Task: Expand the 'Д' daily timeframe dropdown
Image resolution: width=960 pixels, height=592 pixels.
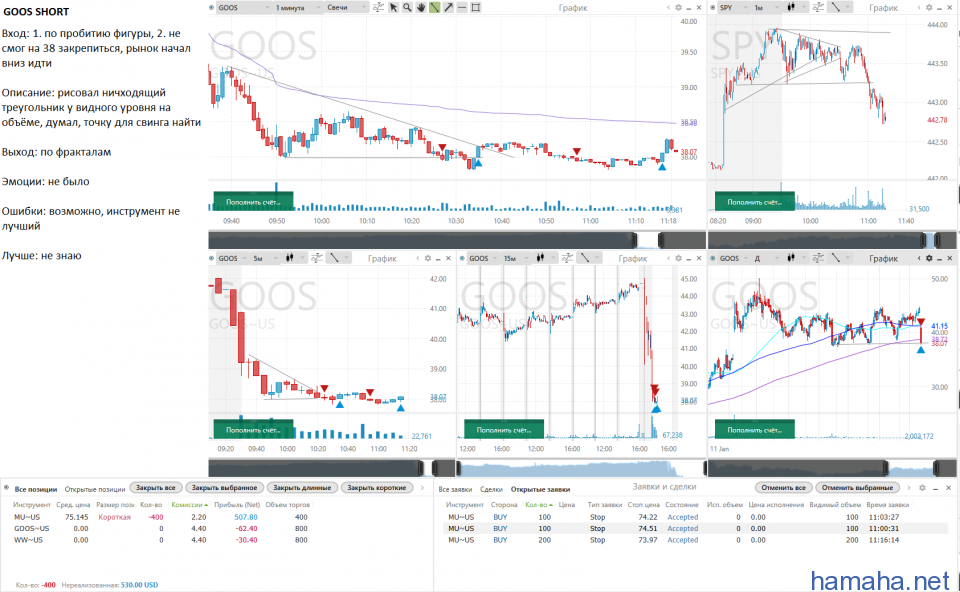Action: pyautogui.click(x=767, y=258)
